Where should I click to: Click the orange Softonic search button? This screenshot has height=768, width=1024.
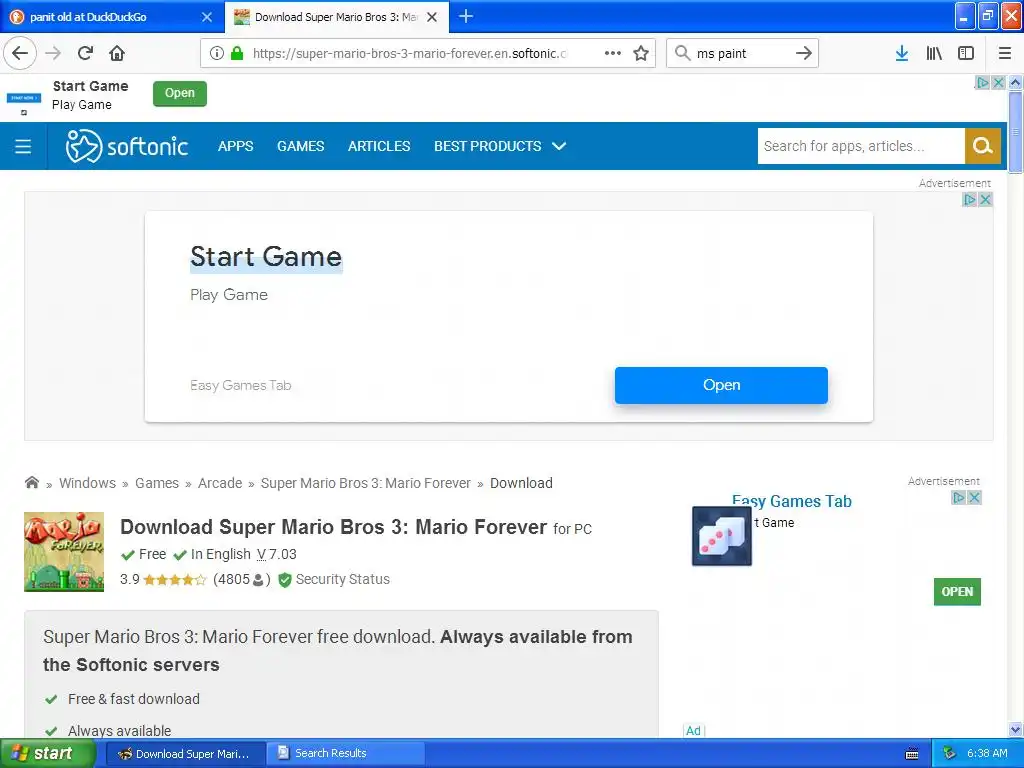982,146
